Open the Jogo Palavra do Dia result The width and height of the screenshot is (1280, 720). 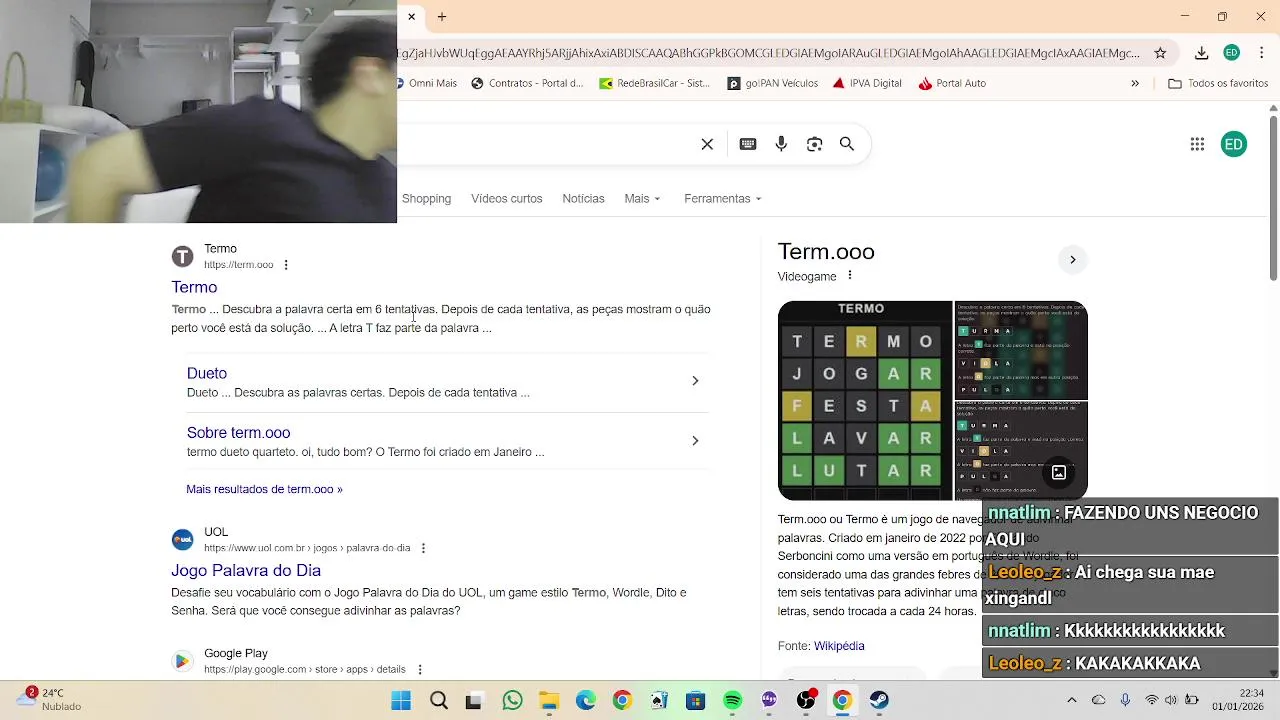pyautogui.click(x=246, y=570)
